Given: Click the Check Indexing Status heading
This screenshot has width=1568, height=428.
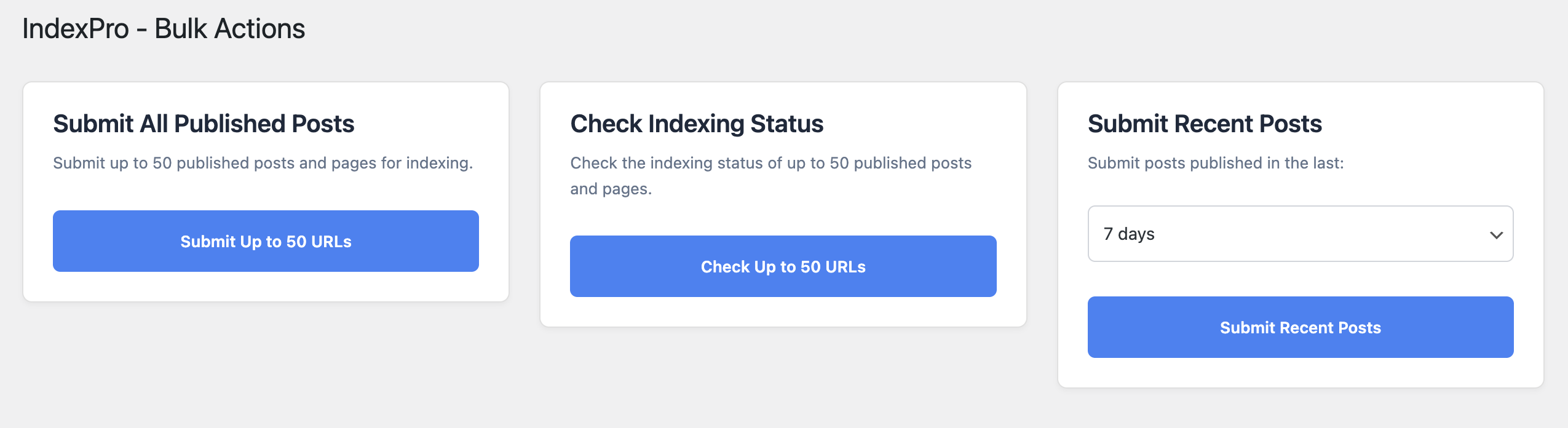Looking at the screenshot, I should pyautogui.click(x=696, y=123).
